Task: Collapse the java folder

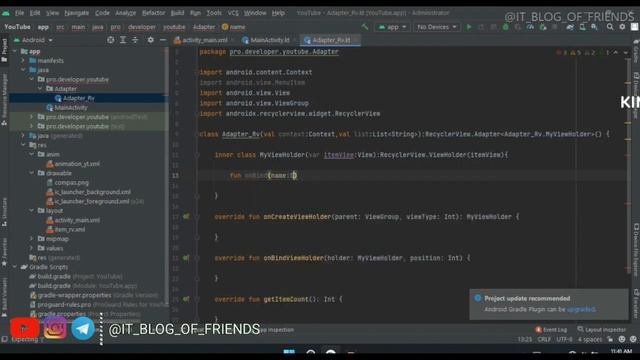Action: (23, 70)
